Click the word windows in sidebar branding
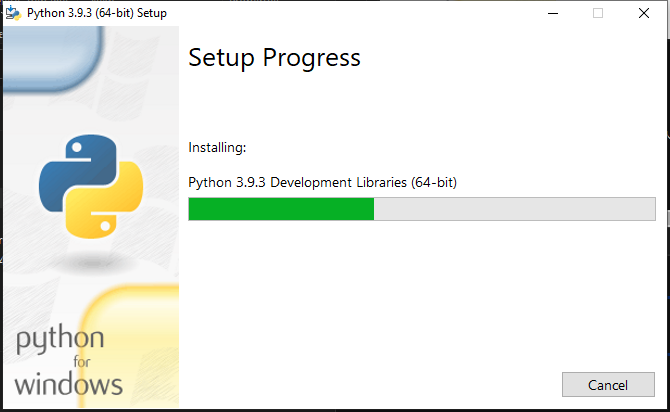 point(69,384)
